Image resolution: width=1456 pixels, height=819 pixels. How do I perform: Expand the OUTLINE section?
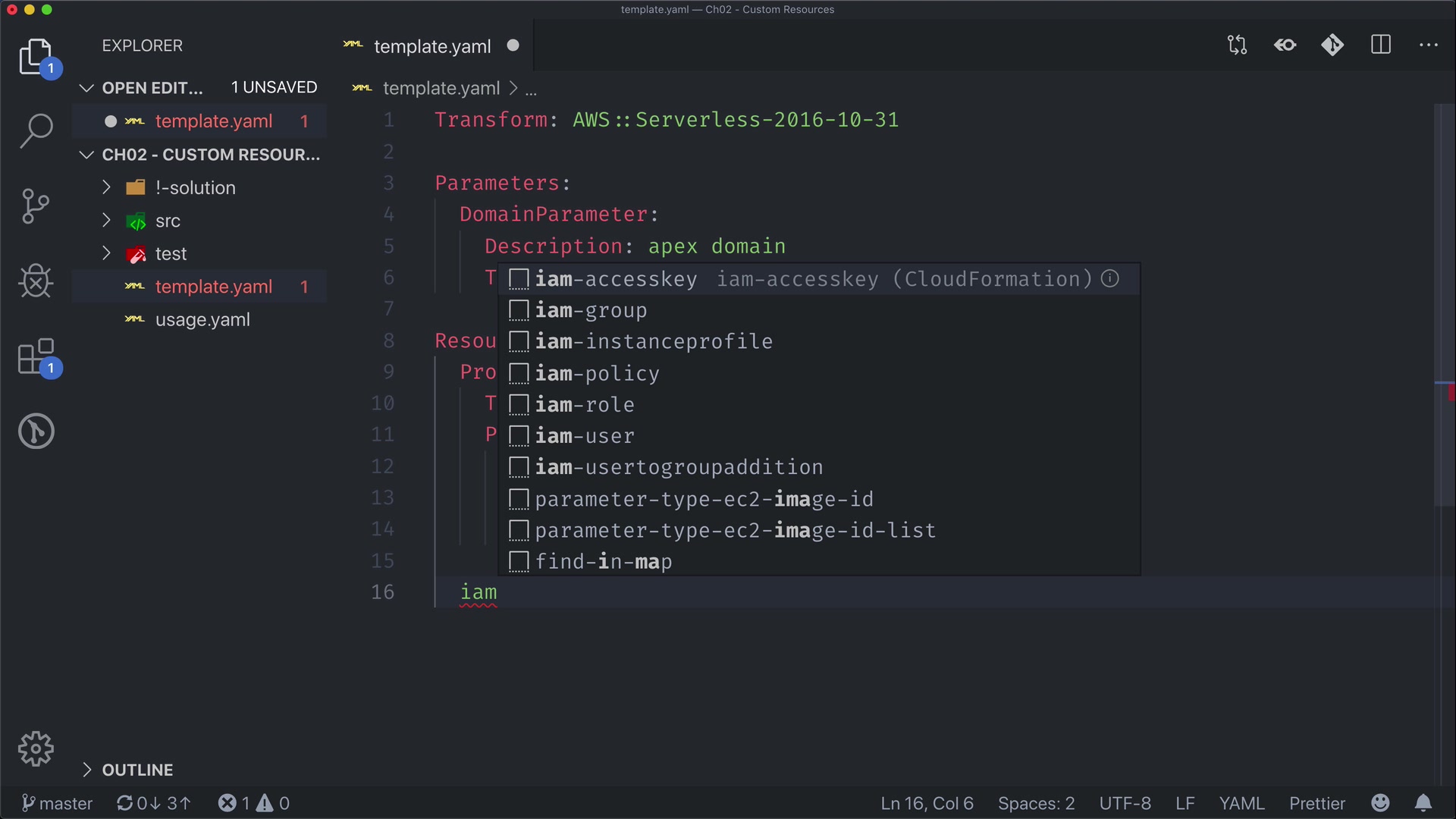point(137,770)
